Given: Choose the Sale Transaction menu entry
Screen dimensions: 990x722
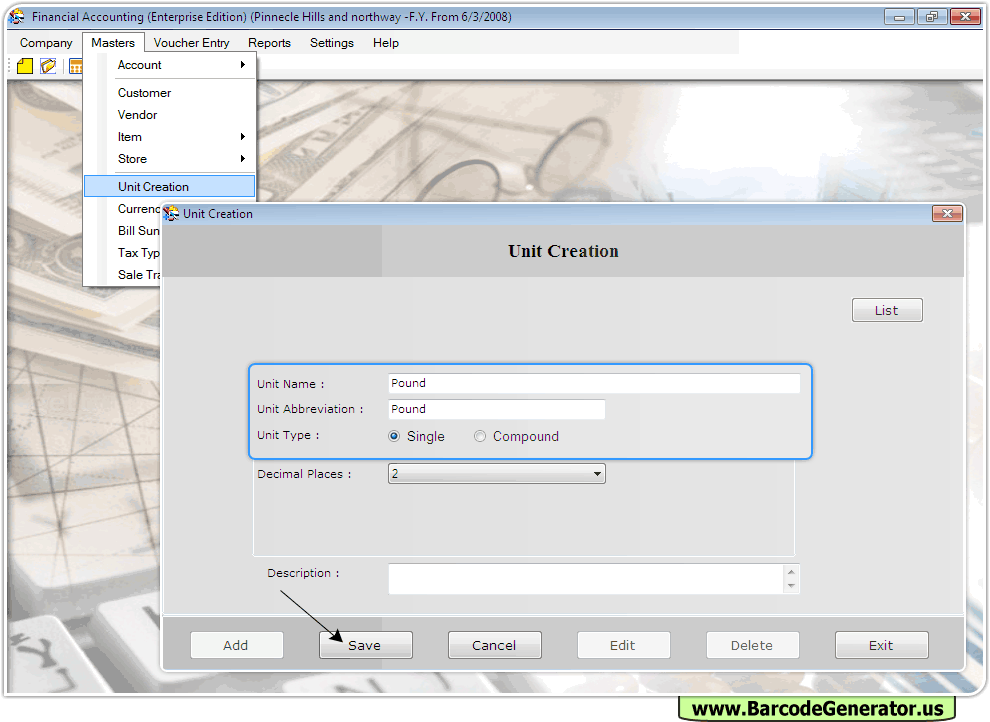Looking at the screenshot, I should 138,275.
